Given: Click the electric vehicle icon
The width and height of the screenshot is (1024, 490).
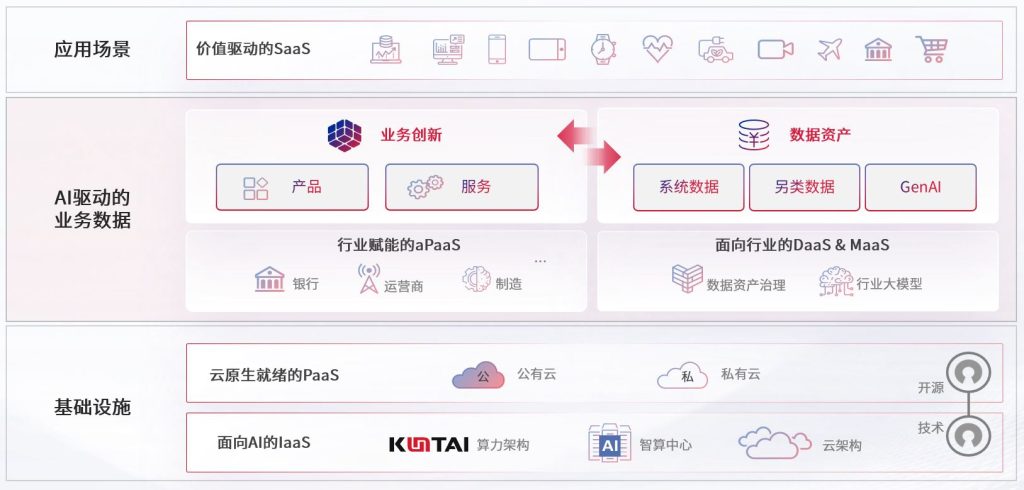Looking at the screenshot, I should [x=715, y=49].
